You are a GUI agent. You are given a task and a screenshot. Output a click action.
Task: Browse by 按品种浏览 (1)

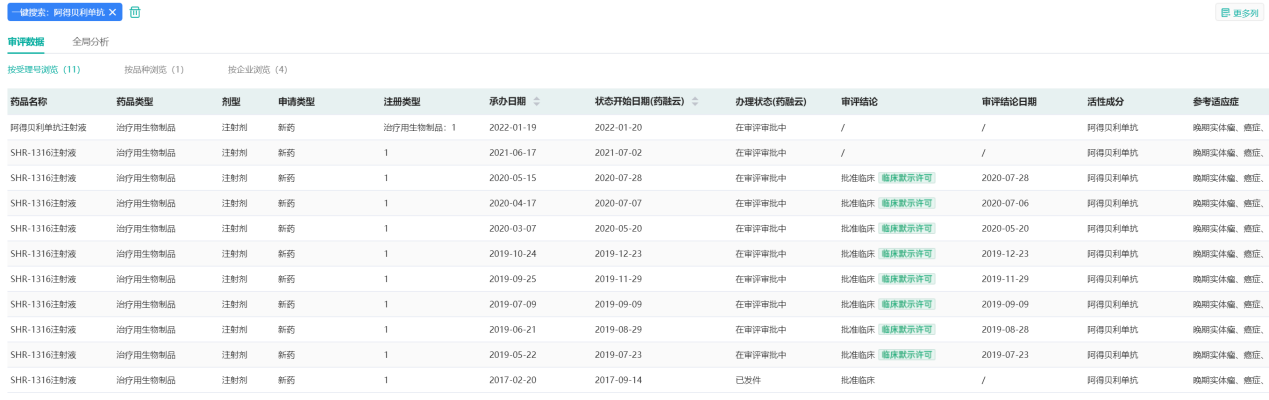[x=154, y=70]
